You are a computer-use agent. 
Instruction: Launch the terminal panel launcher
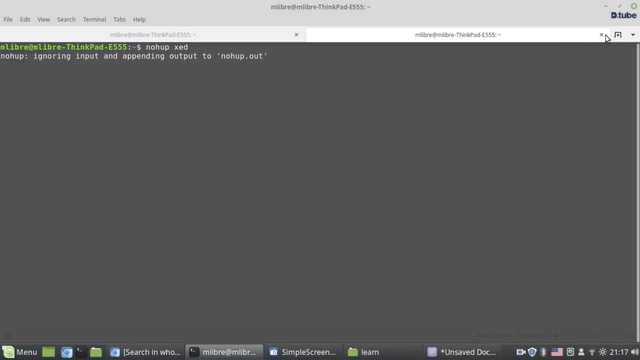(x=81, y=352)
